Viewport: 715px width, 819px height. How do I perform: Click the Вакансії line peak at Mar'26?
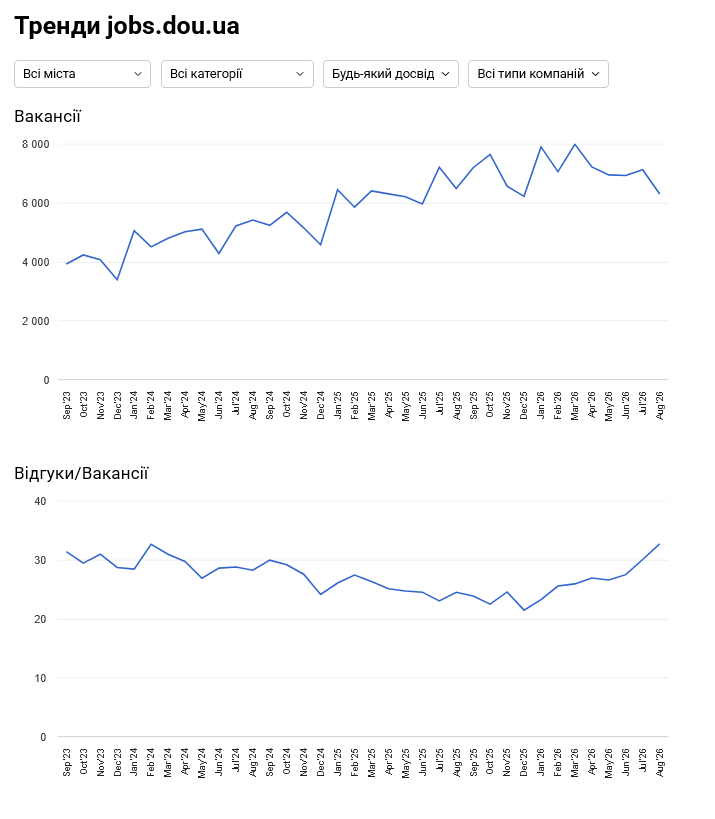pos(575,144)
